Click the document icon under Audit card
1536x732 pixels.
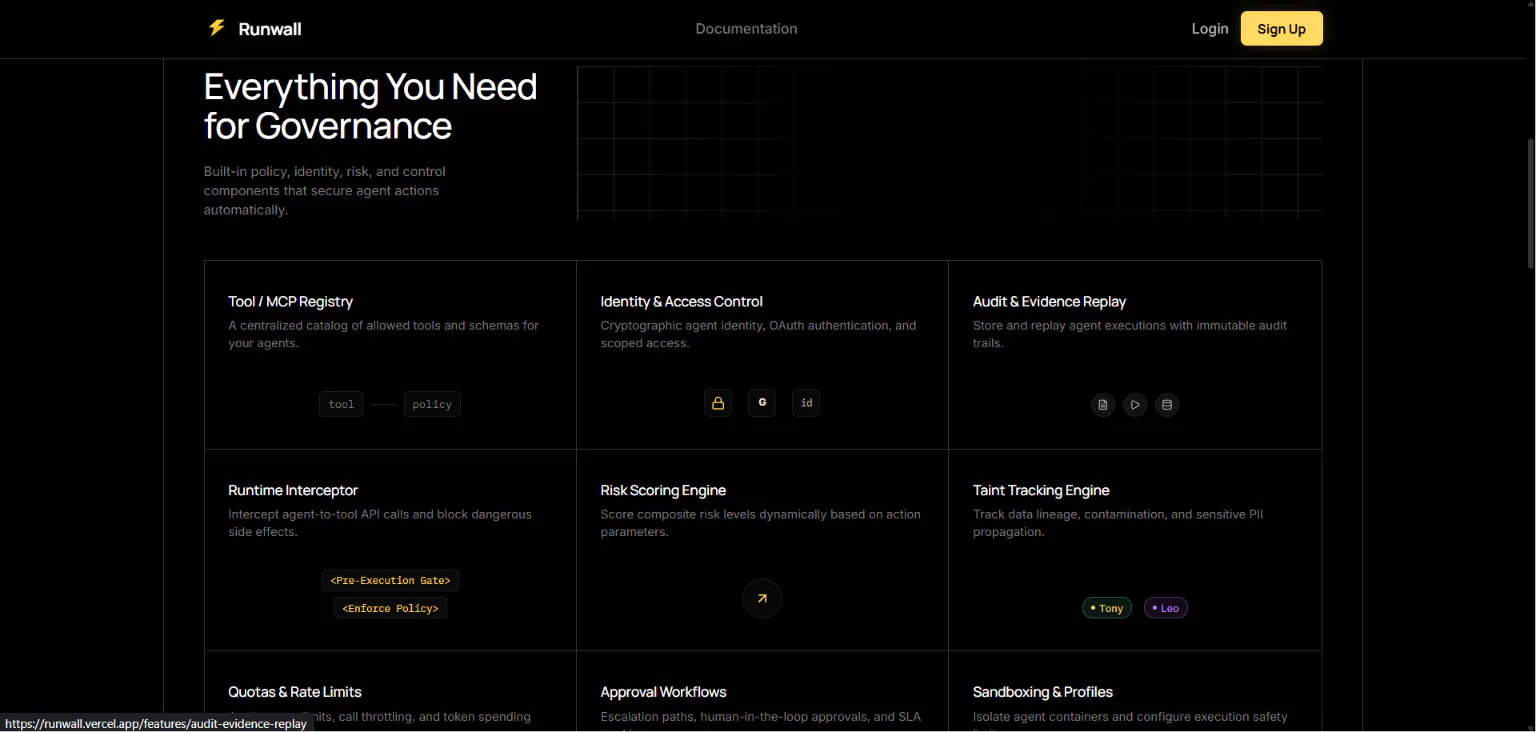(1103, 405)
